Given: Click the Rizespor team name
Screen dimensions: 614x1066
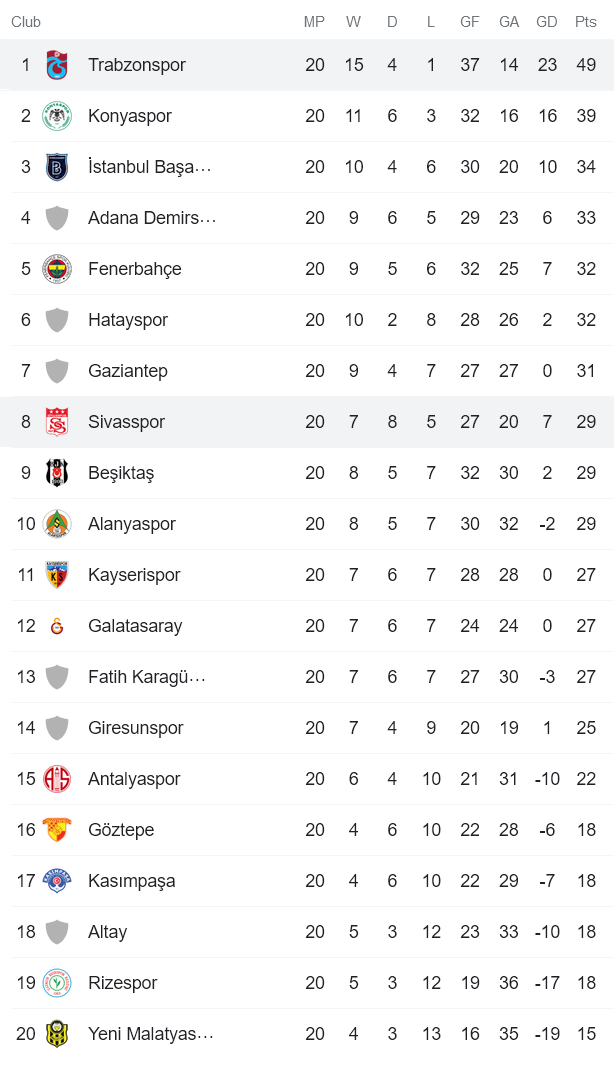Looking at the screenshot, I should (122, 982).
